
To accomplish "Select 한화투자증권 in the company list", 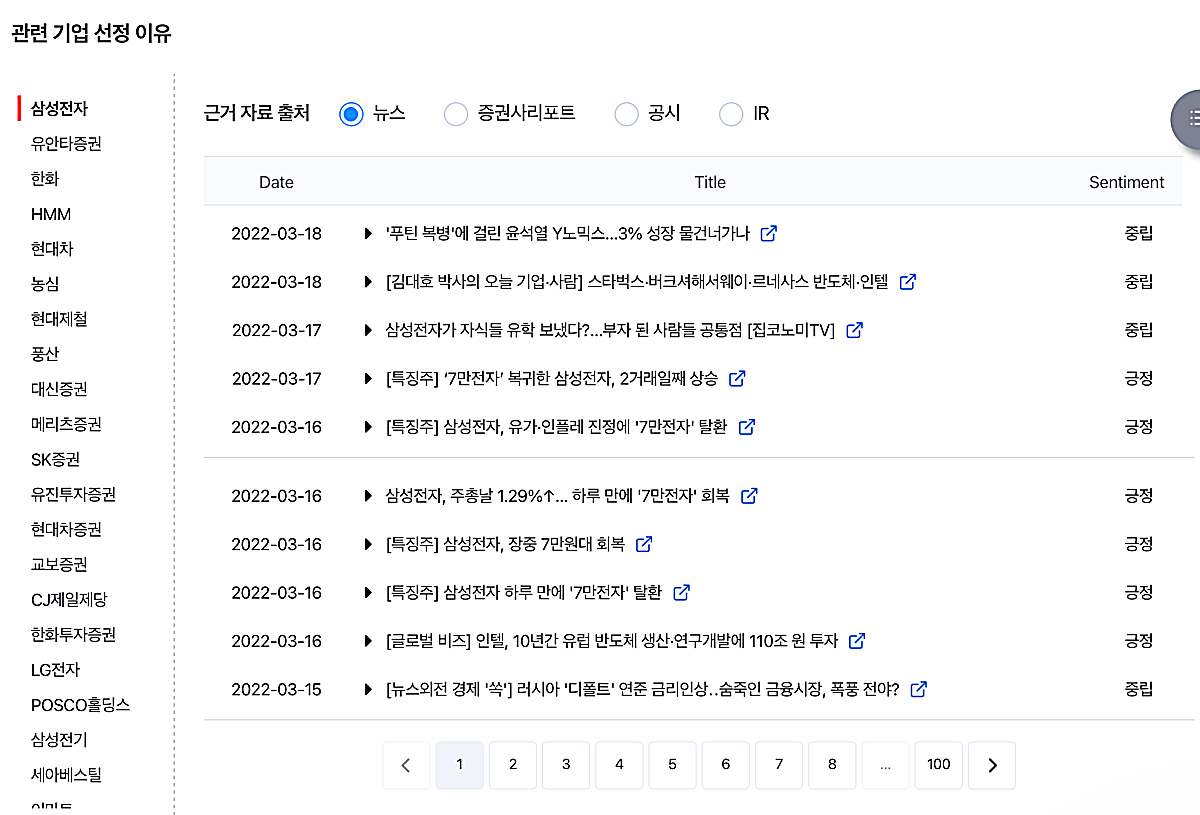I will (x=73, y=635).
